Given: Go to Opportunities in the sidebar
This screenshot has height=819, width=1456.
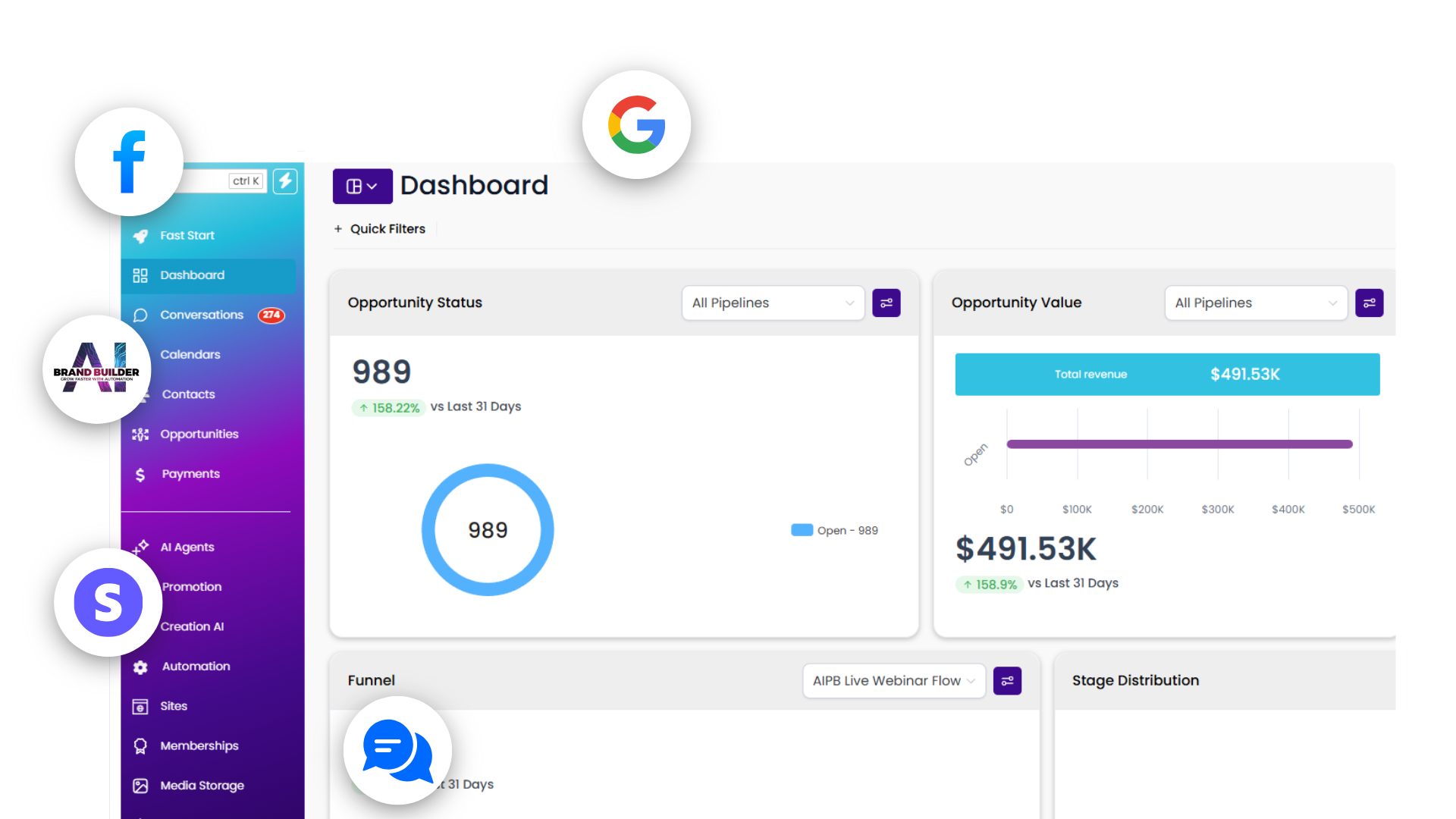Looking at the screenshot, I should (199, 434).
